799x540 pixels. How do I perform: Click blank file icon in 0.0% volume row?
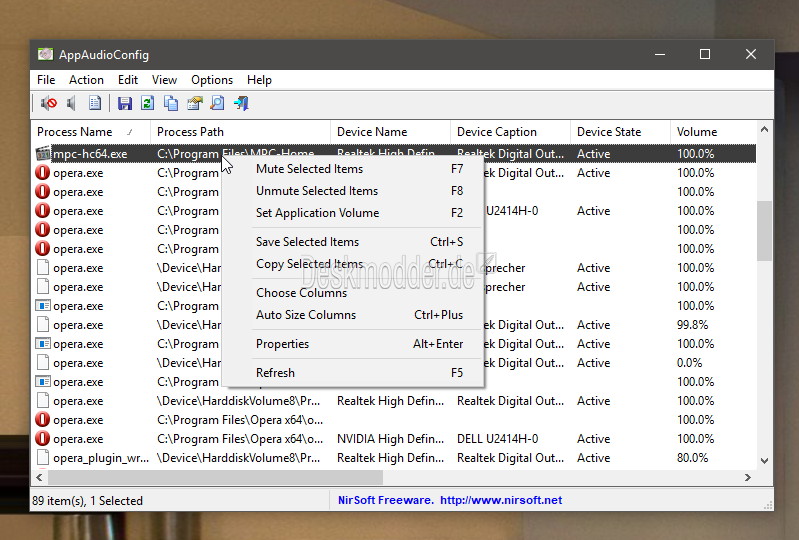43,363
